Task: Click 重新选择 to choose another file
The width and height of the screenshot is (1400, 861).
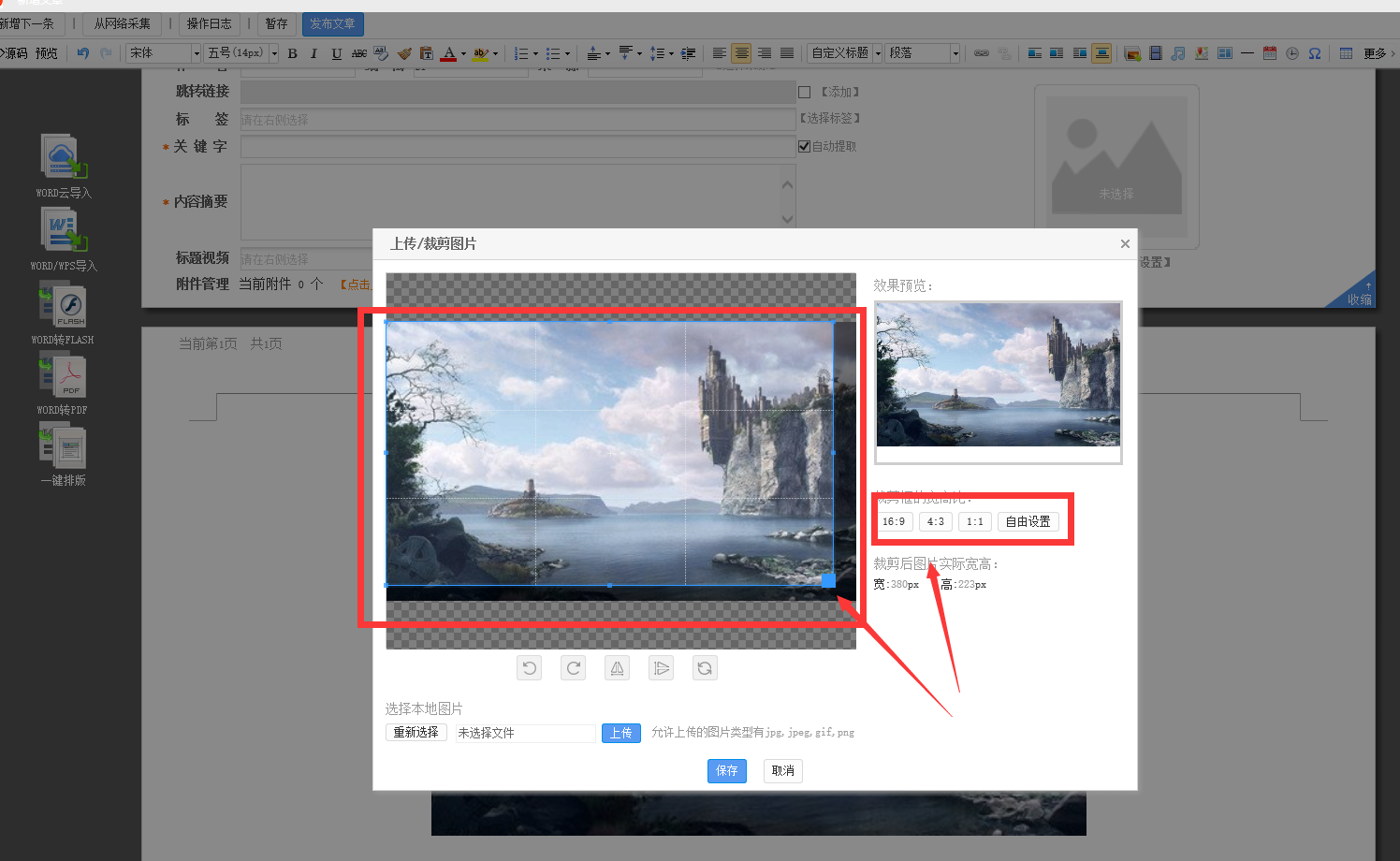Action: [416, 732]
